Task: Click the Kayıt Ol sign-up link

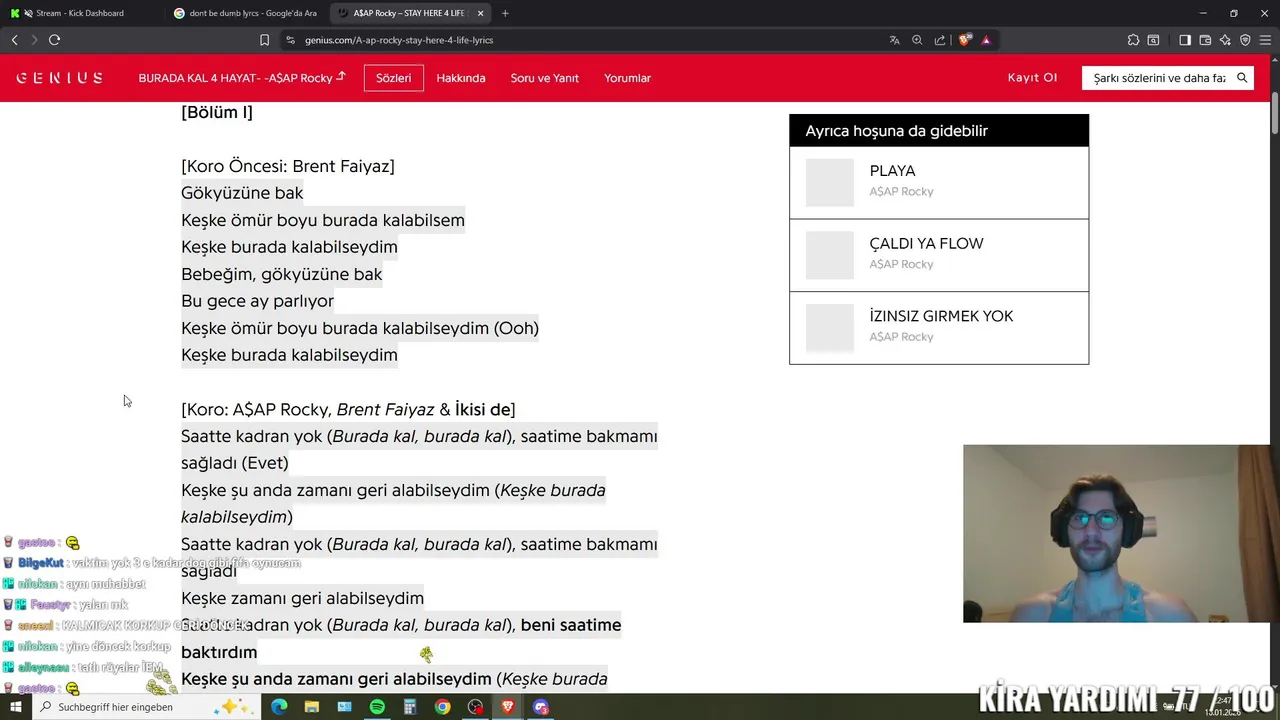Action: tap(1032, 77)
